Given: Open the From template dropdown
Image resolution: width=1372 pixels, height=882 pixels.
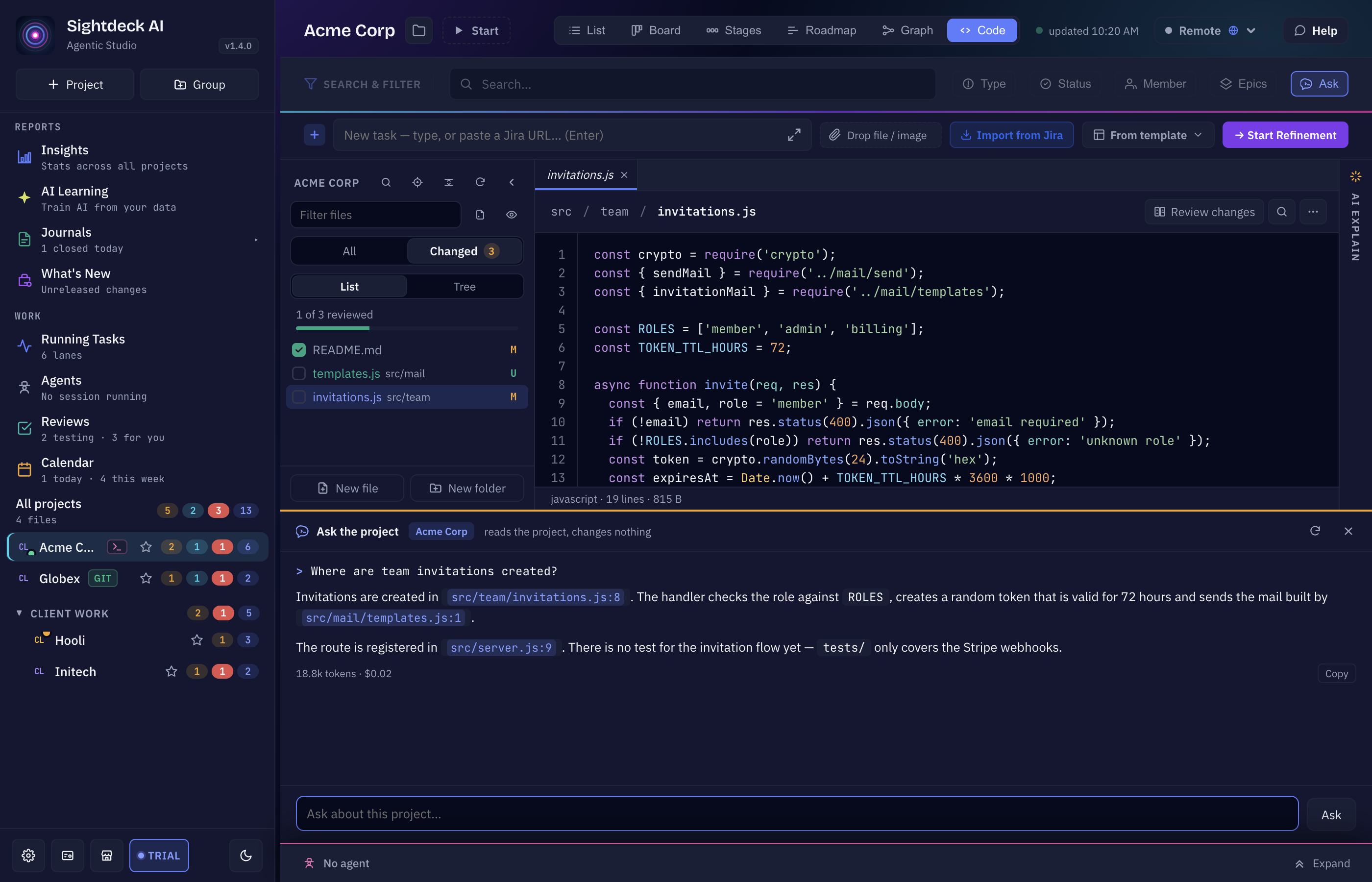Looking at the screenshot, I should click(x=1148, y=135).
